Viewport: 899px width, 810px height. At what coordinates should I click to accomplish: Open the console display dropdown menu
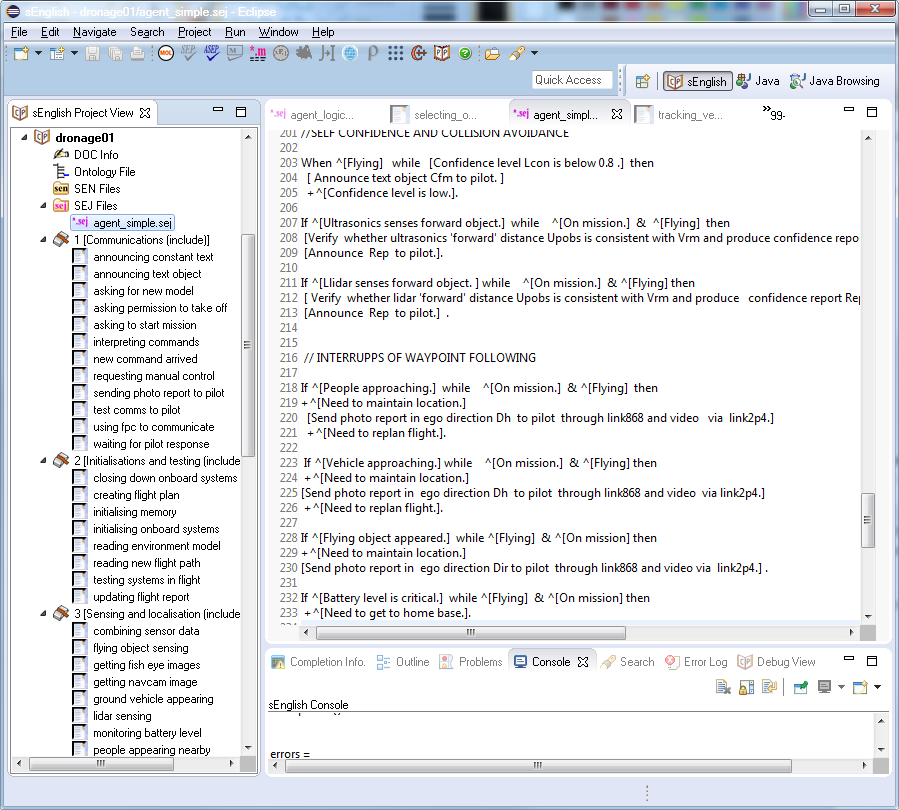coord(840,685)
